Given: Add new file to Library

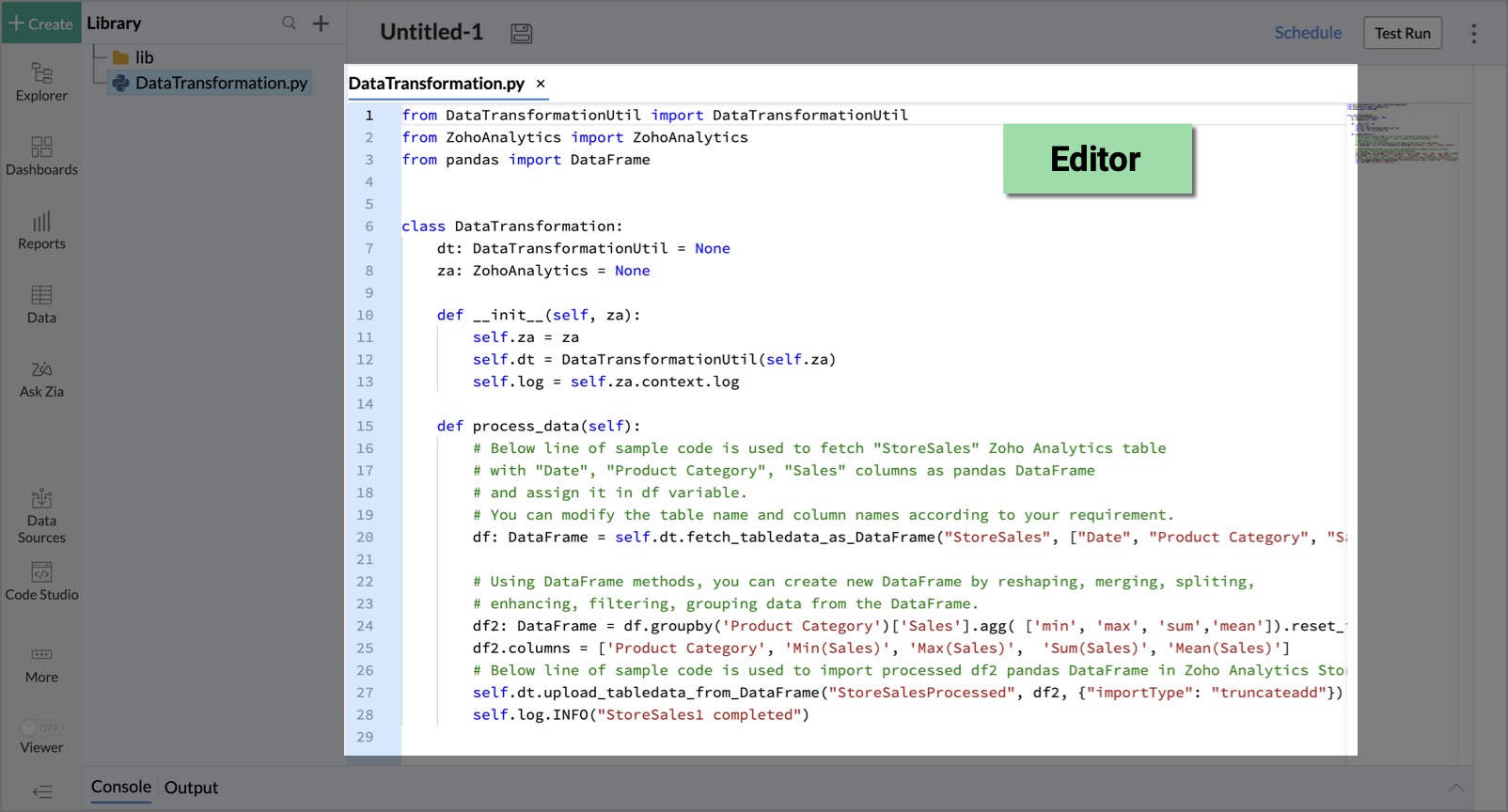Looking at the screenshot, I should point(321,23).
